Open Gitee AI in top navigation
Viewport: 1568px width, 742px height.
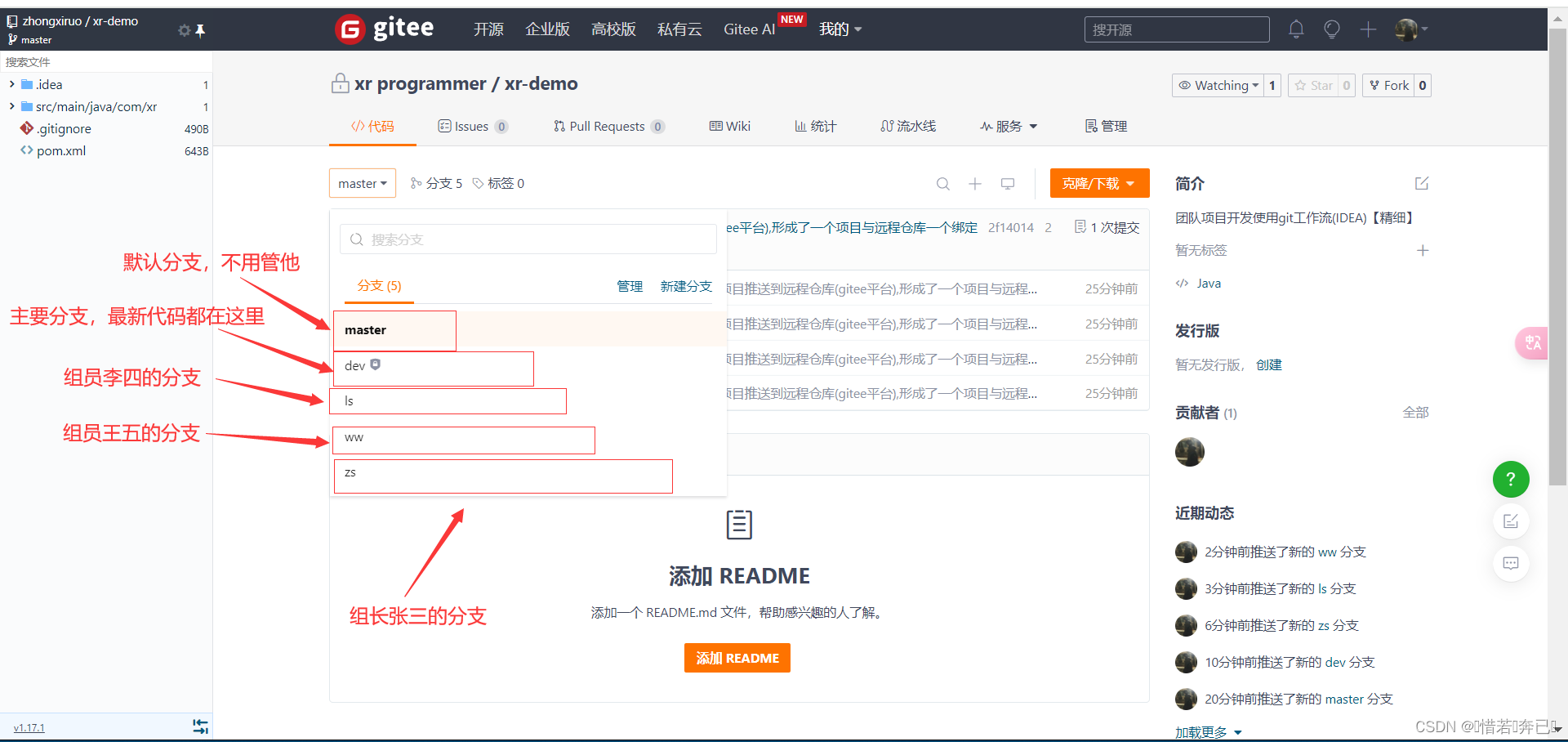tap(749, 29)
